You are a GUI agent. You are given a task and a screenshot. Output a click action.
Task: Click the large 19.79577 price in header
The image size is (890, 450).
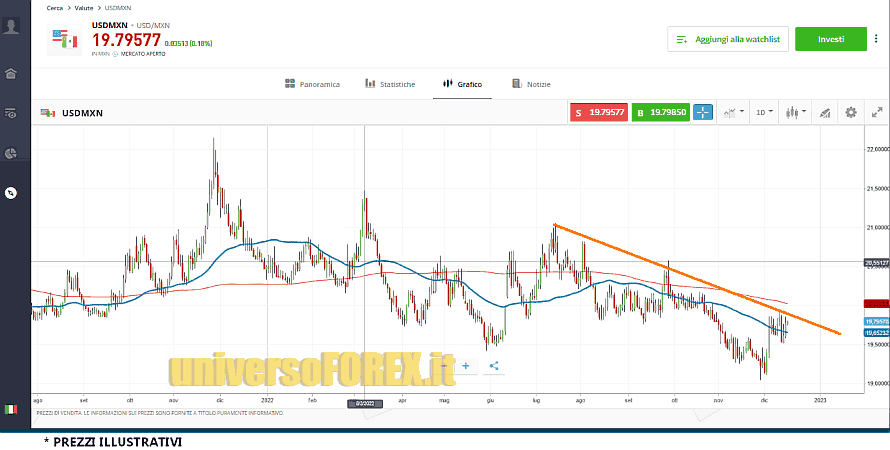point(127,40)
